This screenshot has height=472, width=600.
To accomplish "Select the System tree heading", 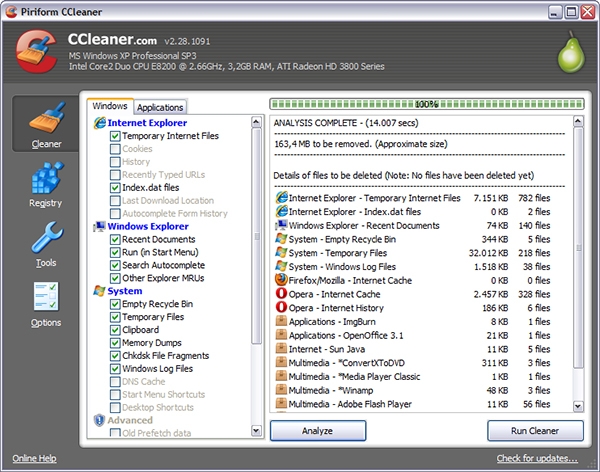I will point(125,291).
